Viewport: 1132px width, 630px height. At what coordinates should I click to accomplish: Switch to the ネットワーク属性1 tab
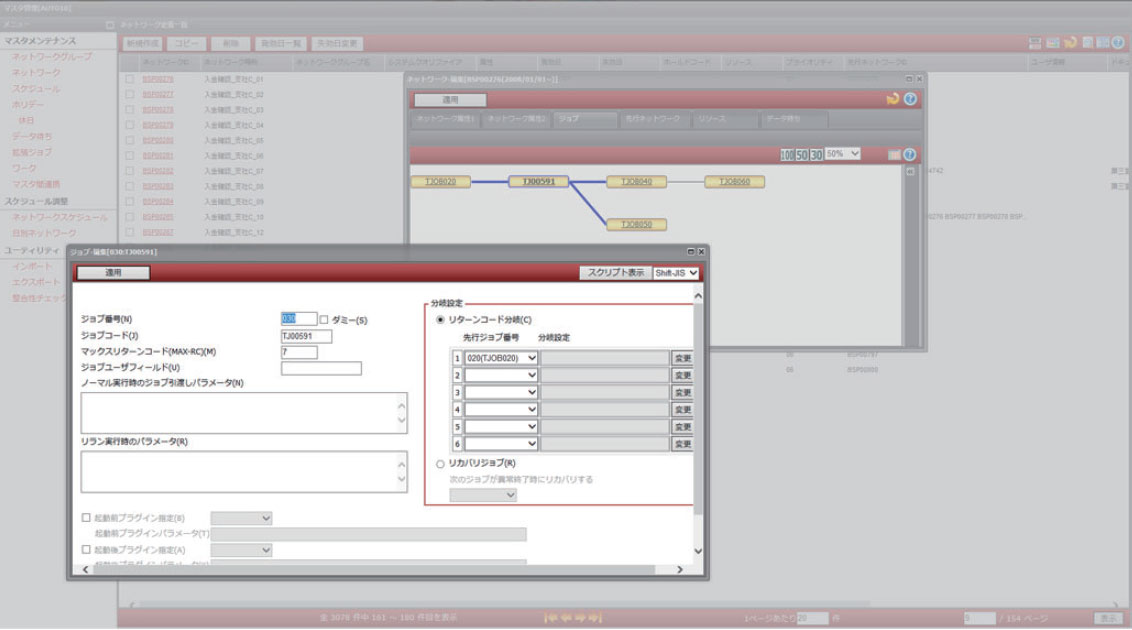point(445,119)
